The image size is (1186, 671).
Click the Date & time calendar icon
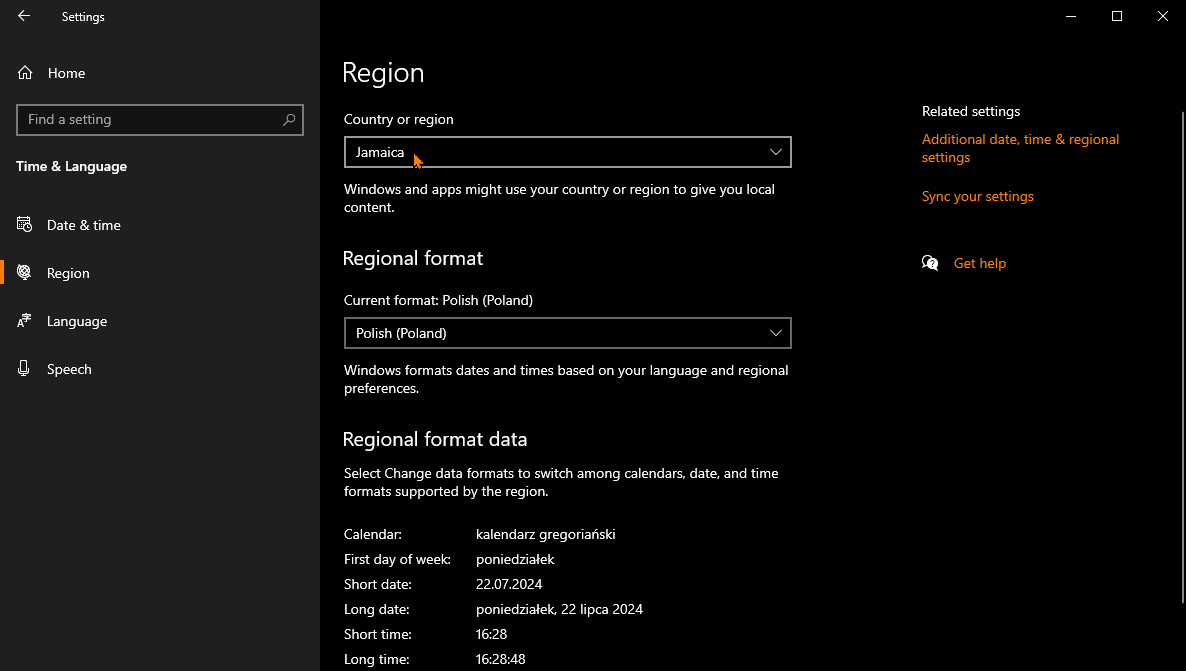click(25, 225)
